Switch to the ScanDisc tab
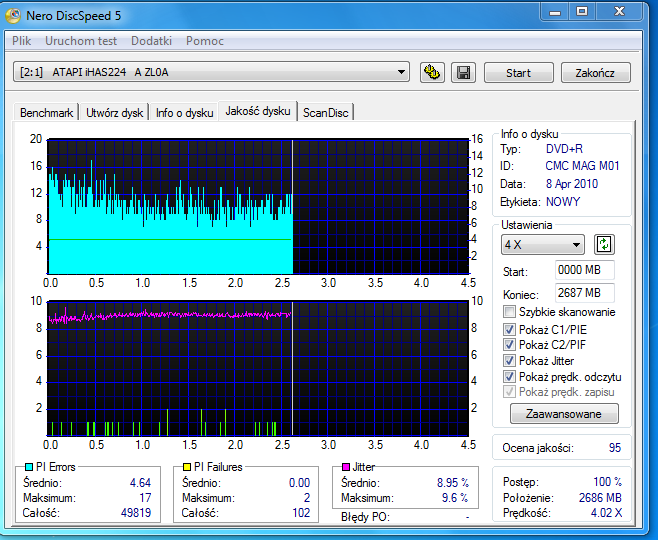This screenshot has height=540, width=658. 326,112
